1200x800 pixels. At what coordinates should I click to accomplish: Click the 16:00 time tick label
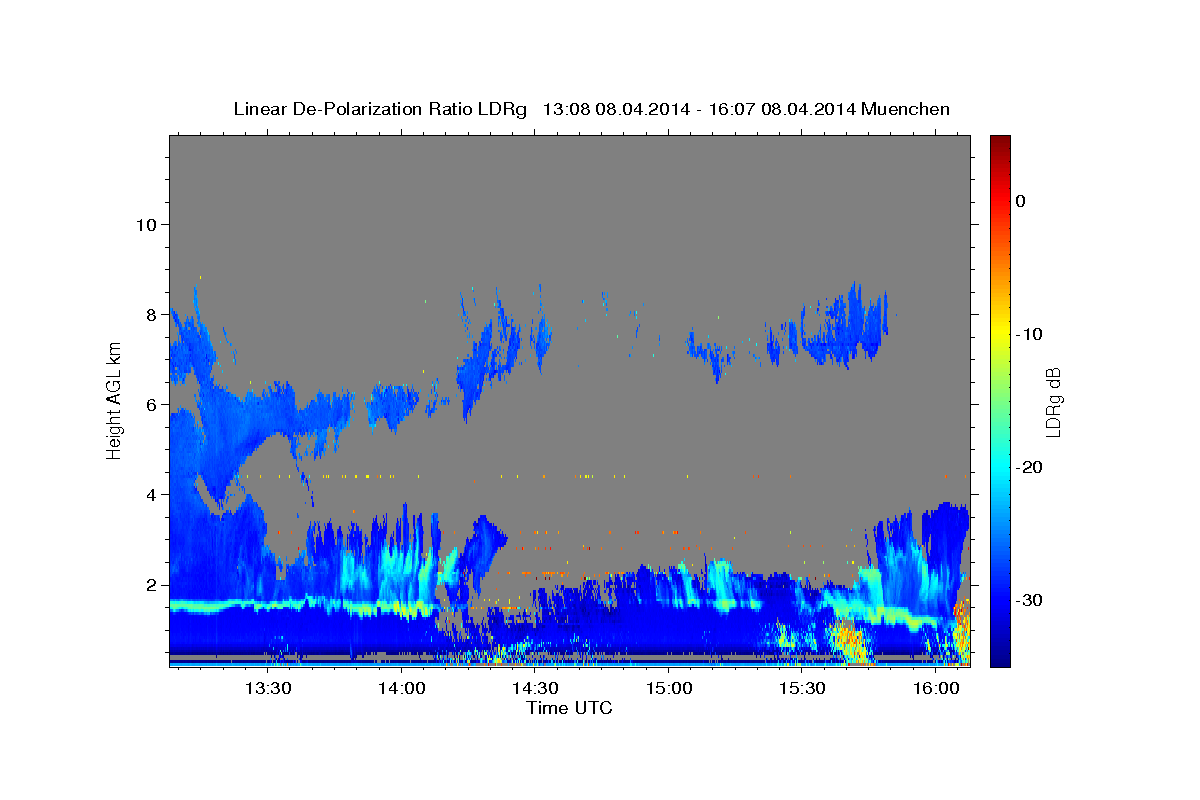coord(936,688)
